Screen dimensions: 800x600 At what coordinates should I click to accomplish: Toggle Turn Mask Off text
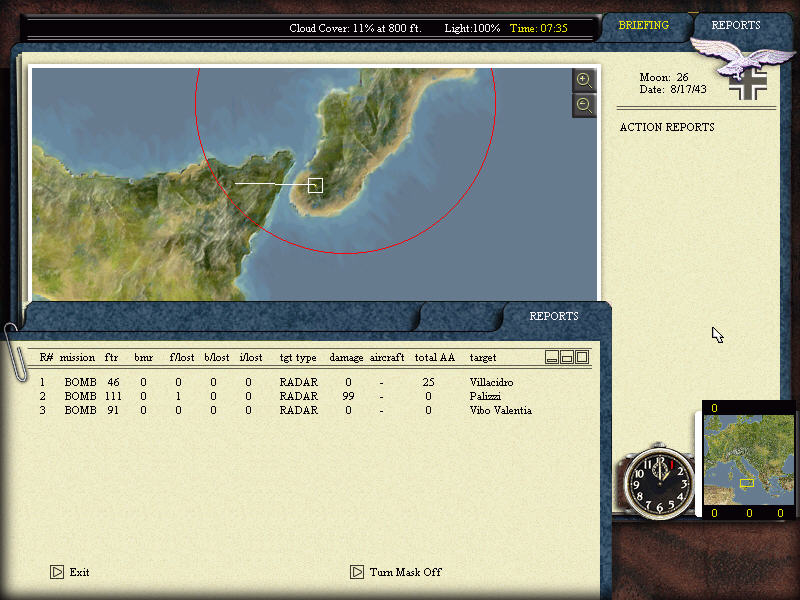406,572
